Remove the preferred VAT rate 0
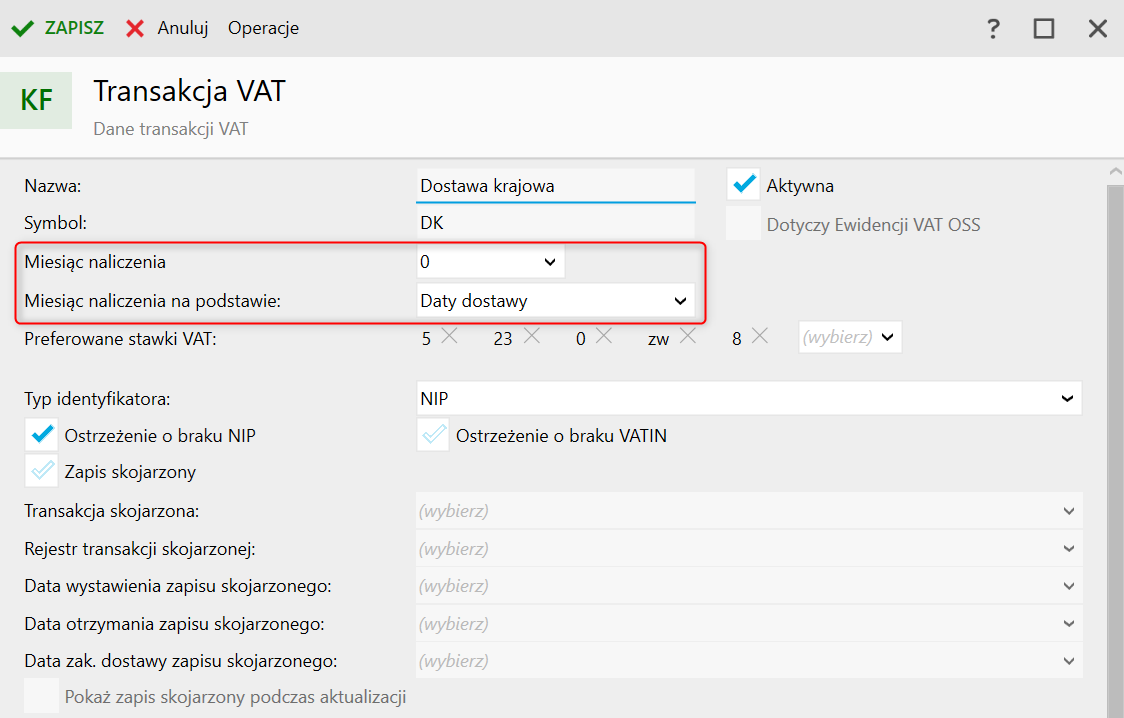This screenshot has width=1124, height=718. click(603, 337)
